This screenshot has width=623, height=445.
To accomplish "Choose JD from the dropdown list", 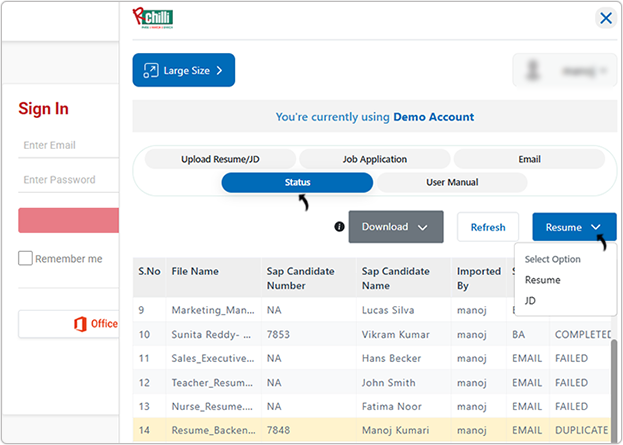I will pos(530,300).
